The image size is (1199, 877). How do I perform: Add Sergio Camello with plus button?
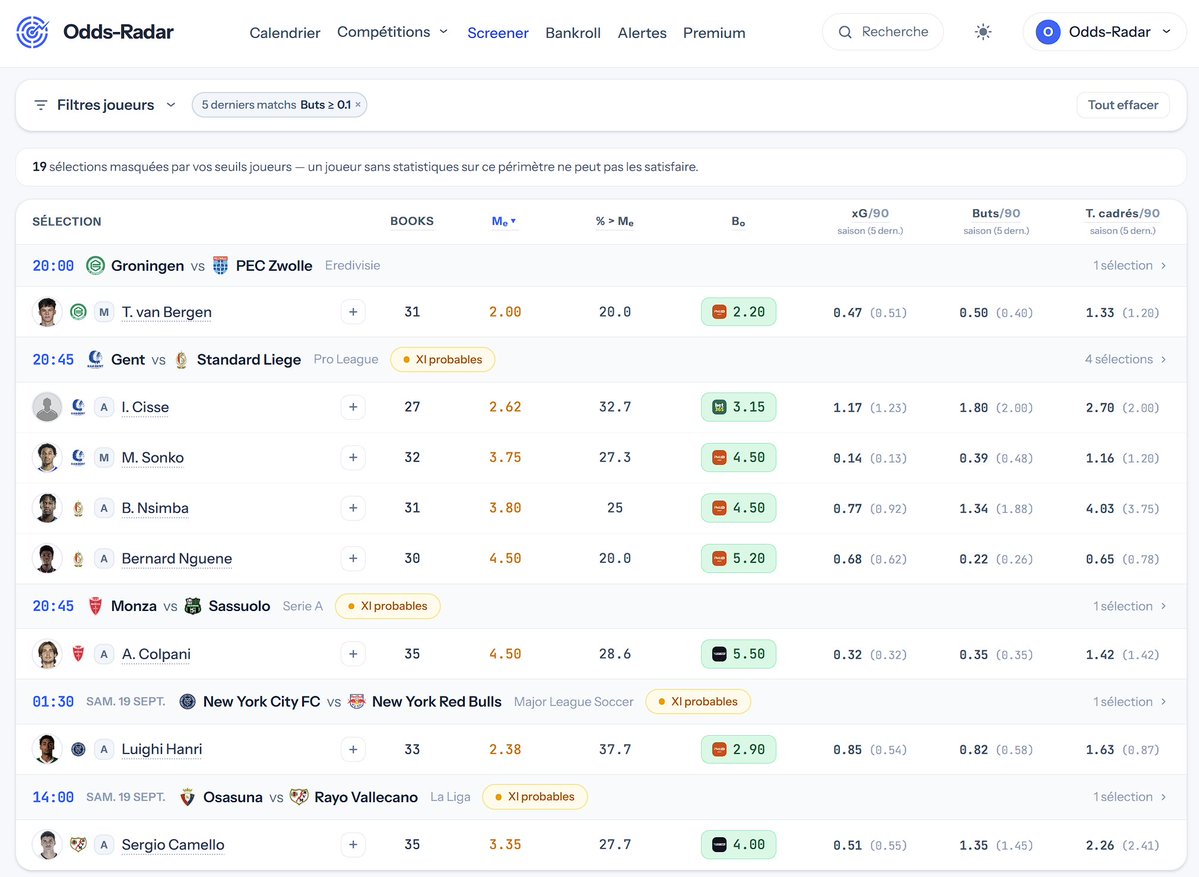353,844
